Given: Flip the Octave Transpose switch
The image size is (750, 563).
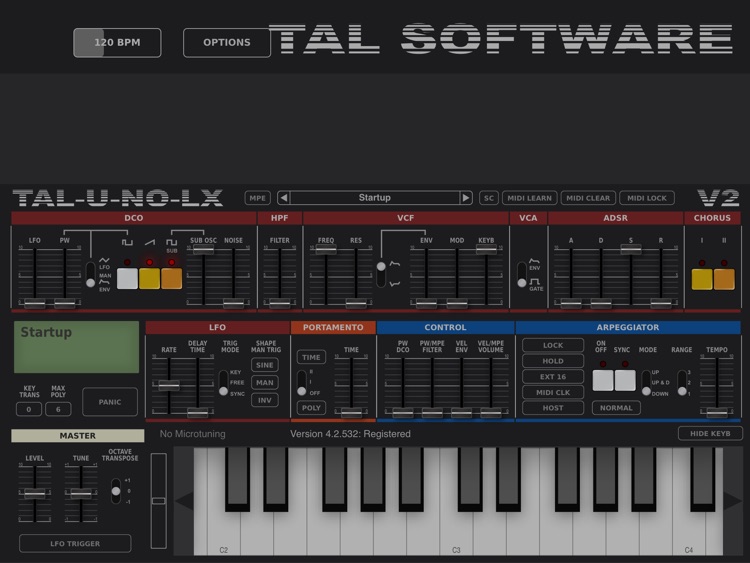Looking at the screenshot, I should click(116, 491).
